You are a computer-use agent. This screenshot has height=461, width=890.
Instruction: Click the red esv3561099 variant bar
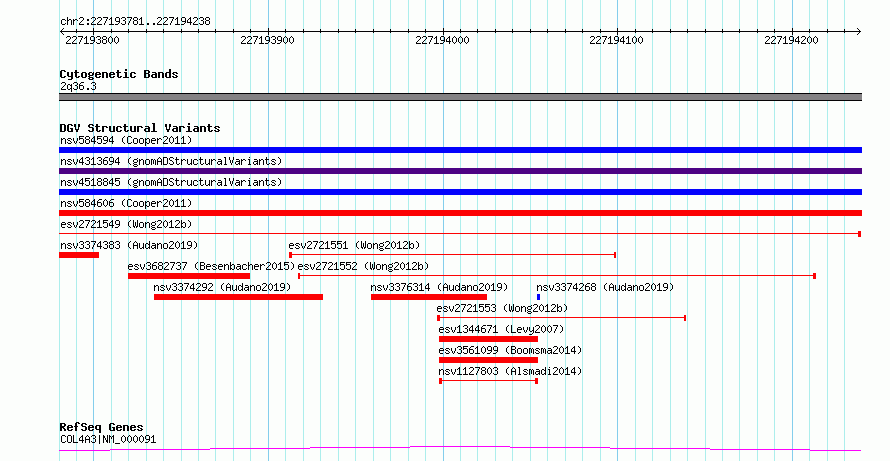[488, 360]
